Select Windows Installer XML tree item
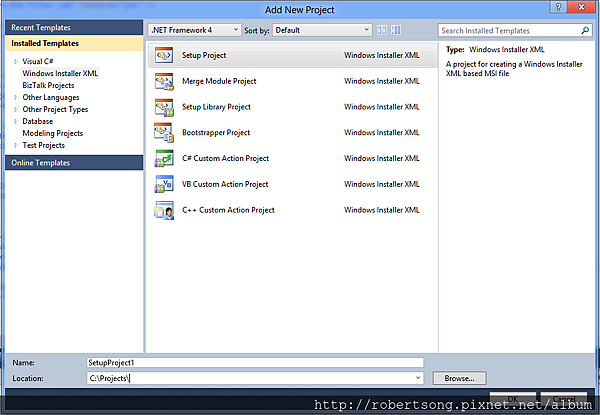This screenshot has height=415, width=600. point(60,73)
